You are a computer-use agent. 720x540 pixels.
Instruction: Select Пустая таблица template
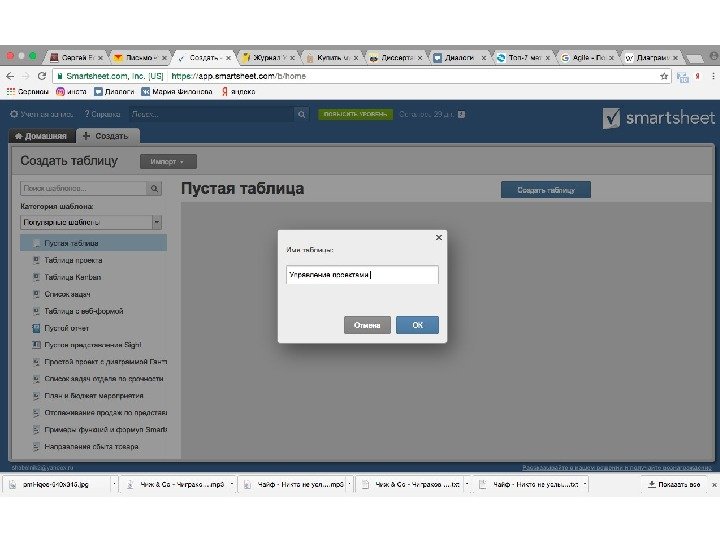click(x=93, y=243)
